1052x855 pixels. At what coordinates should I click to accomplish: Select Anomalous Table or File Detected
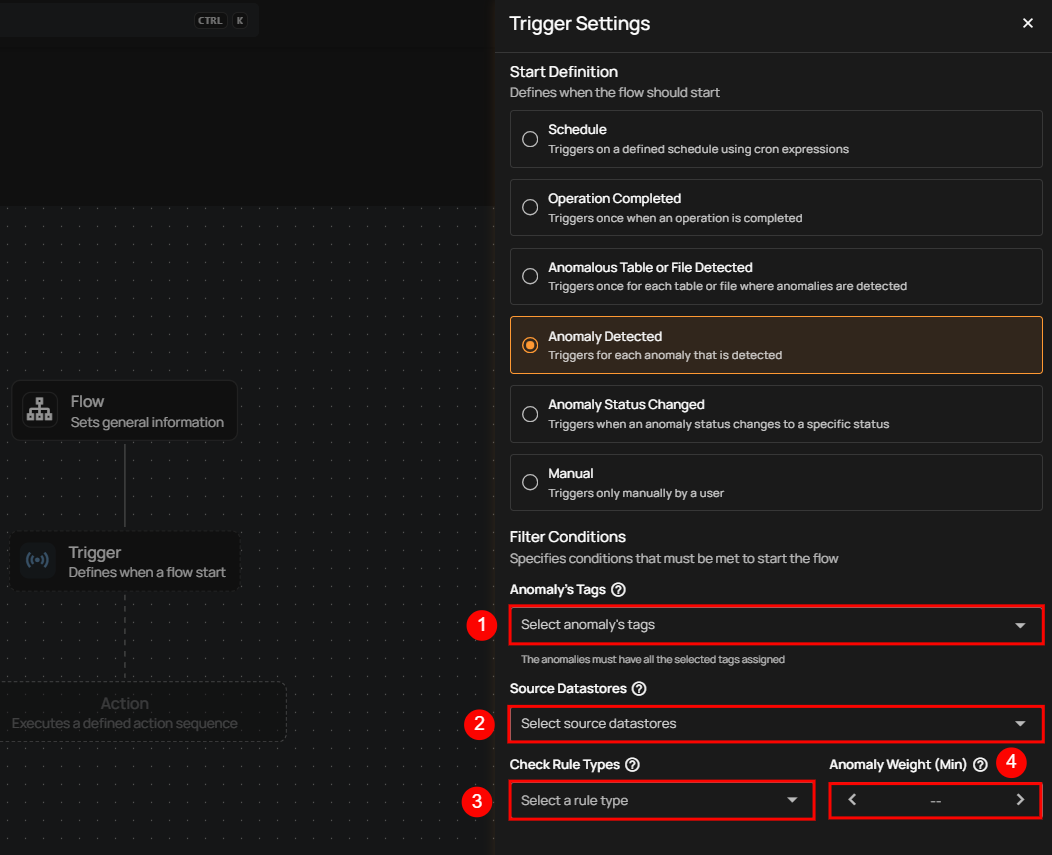coord(531,276)
